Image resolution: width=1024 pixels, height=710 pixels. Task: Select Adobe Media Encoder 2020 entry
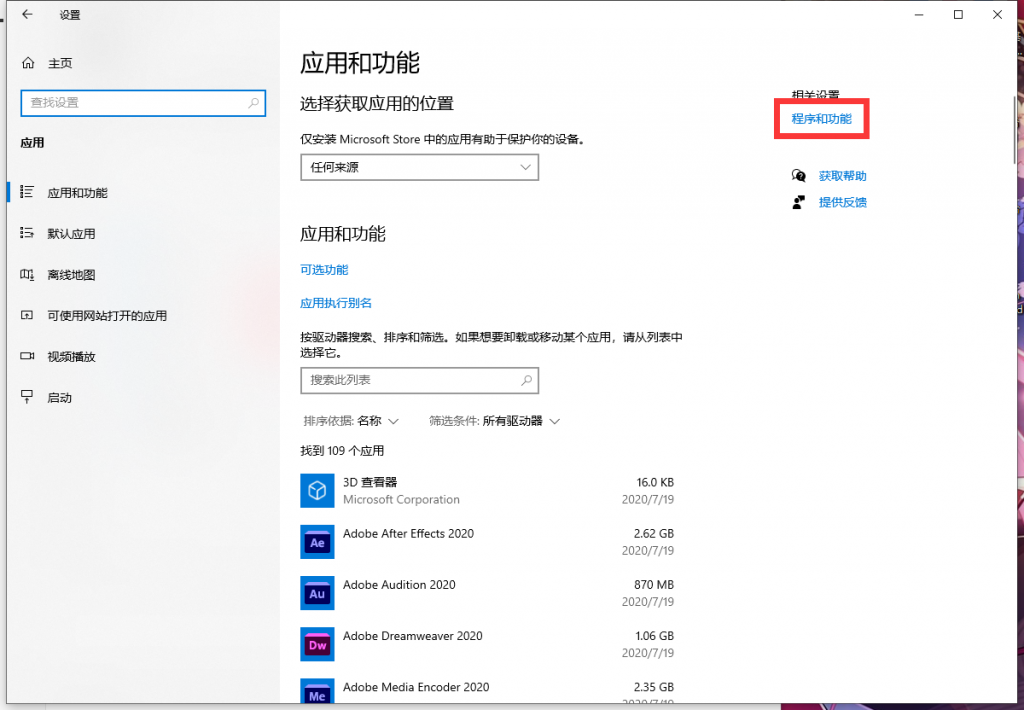pos(487,691)
